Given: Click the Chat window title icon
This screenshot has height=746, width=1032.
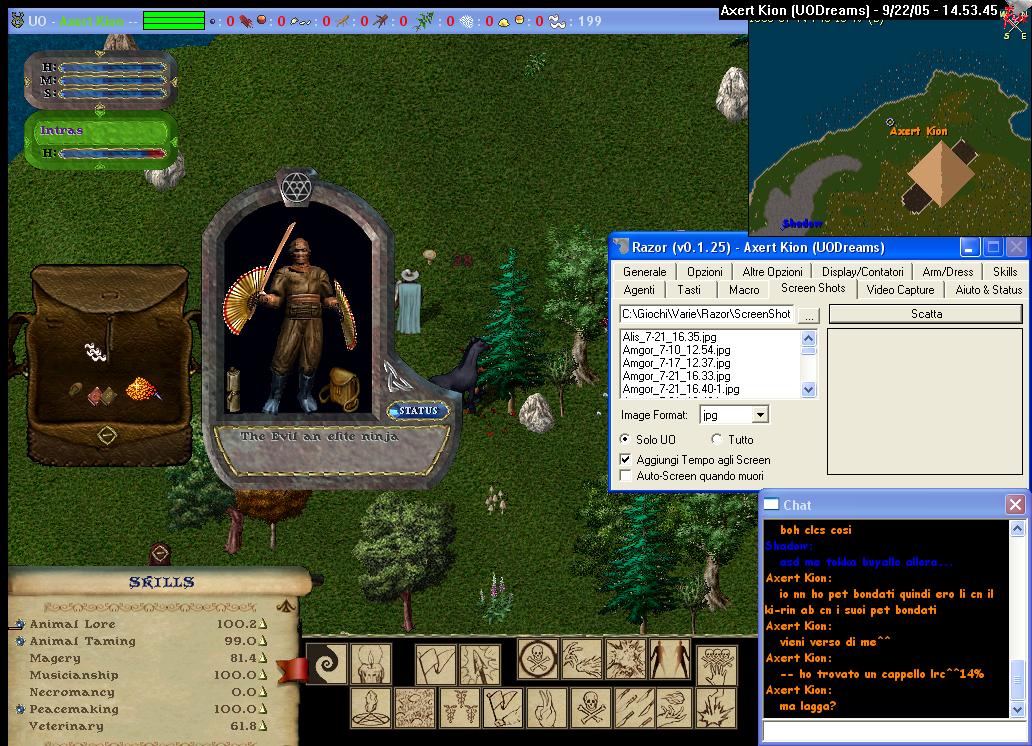Looking at the screenshot, I should pyautogui.click(x=771, y=504).
